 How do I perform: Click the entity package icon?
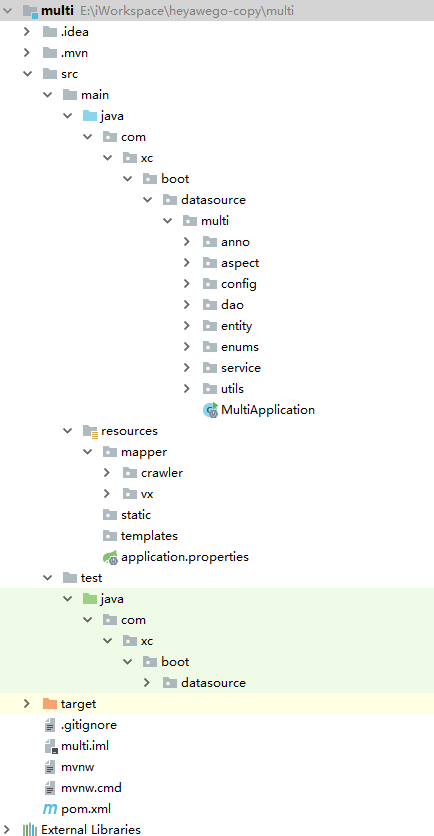210,326
